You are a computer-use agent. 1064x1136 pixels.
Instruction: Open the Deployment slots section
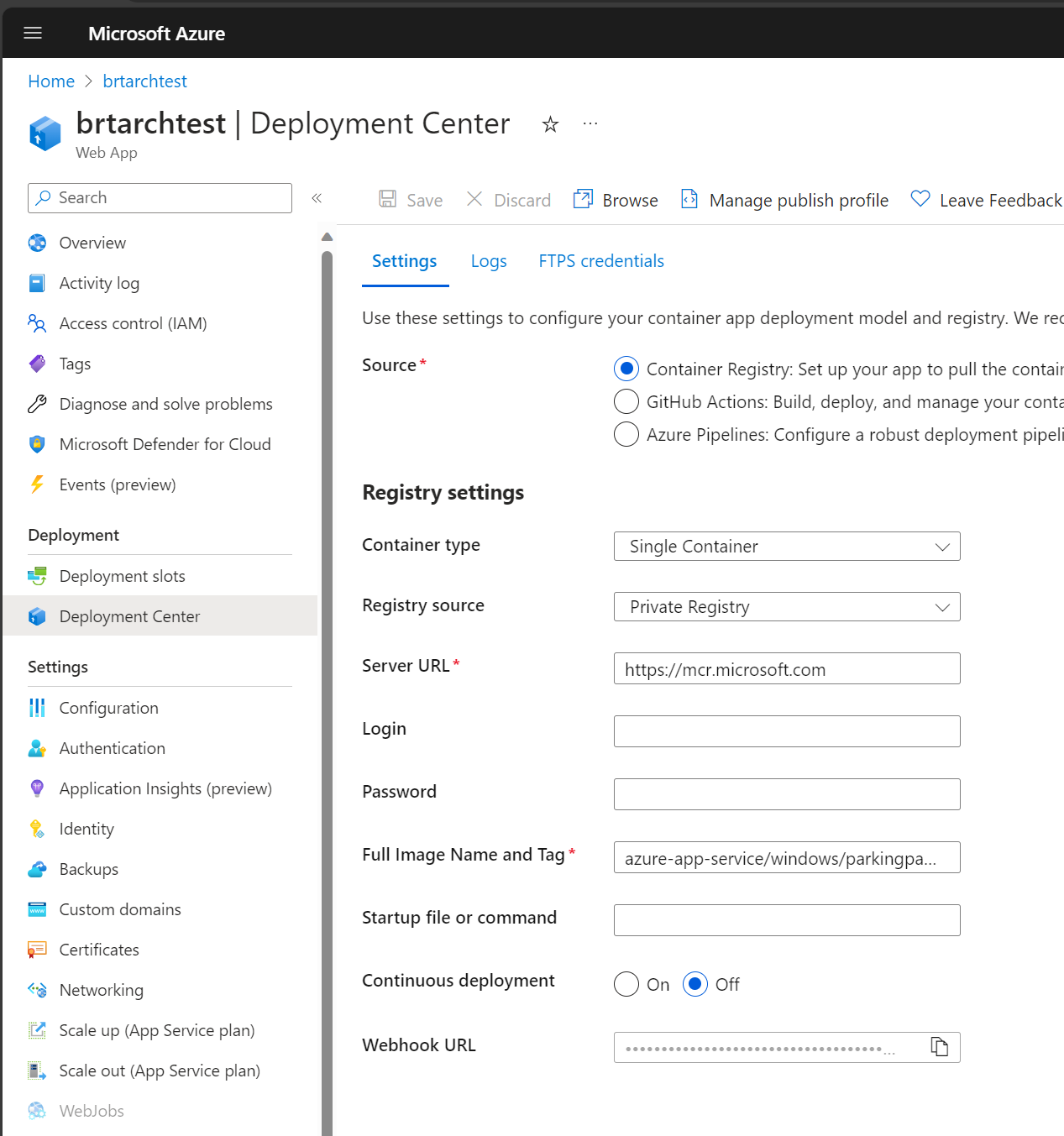(122, 576)
